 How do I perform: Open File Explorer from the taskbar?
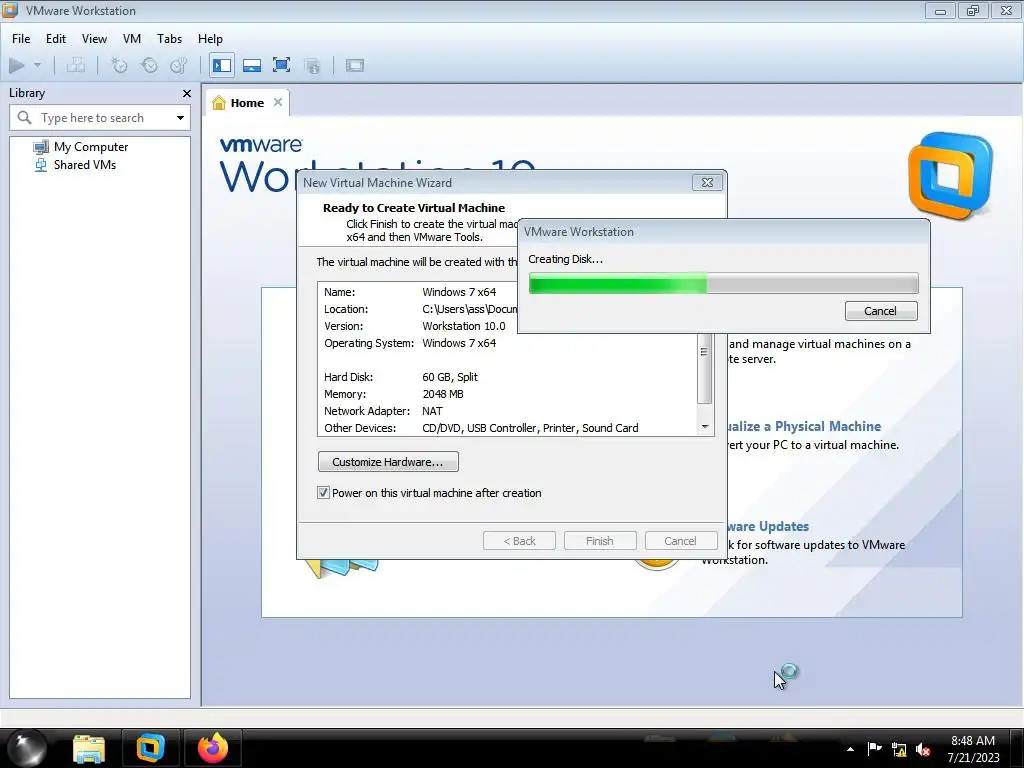click(x=89, y=748)
